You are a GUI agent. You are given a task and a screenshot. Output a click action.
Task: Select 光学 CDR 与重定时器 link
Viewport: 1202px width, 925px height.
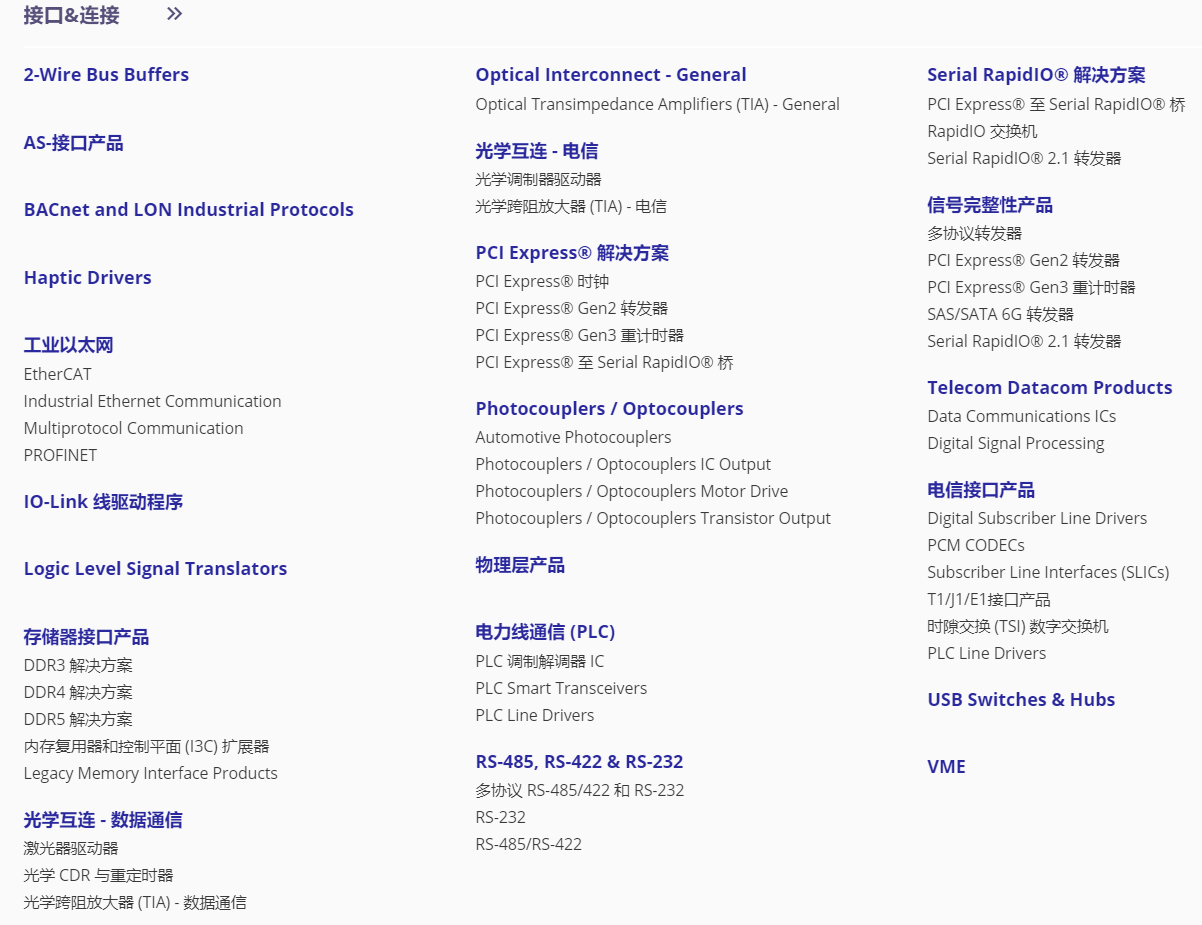[x=99, y=876]
